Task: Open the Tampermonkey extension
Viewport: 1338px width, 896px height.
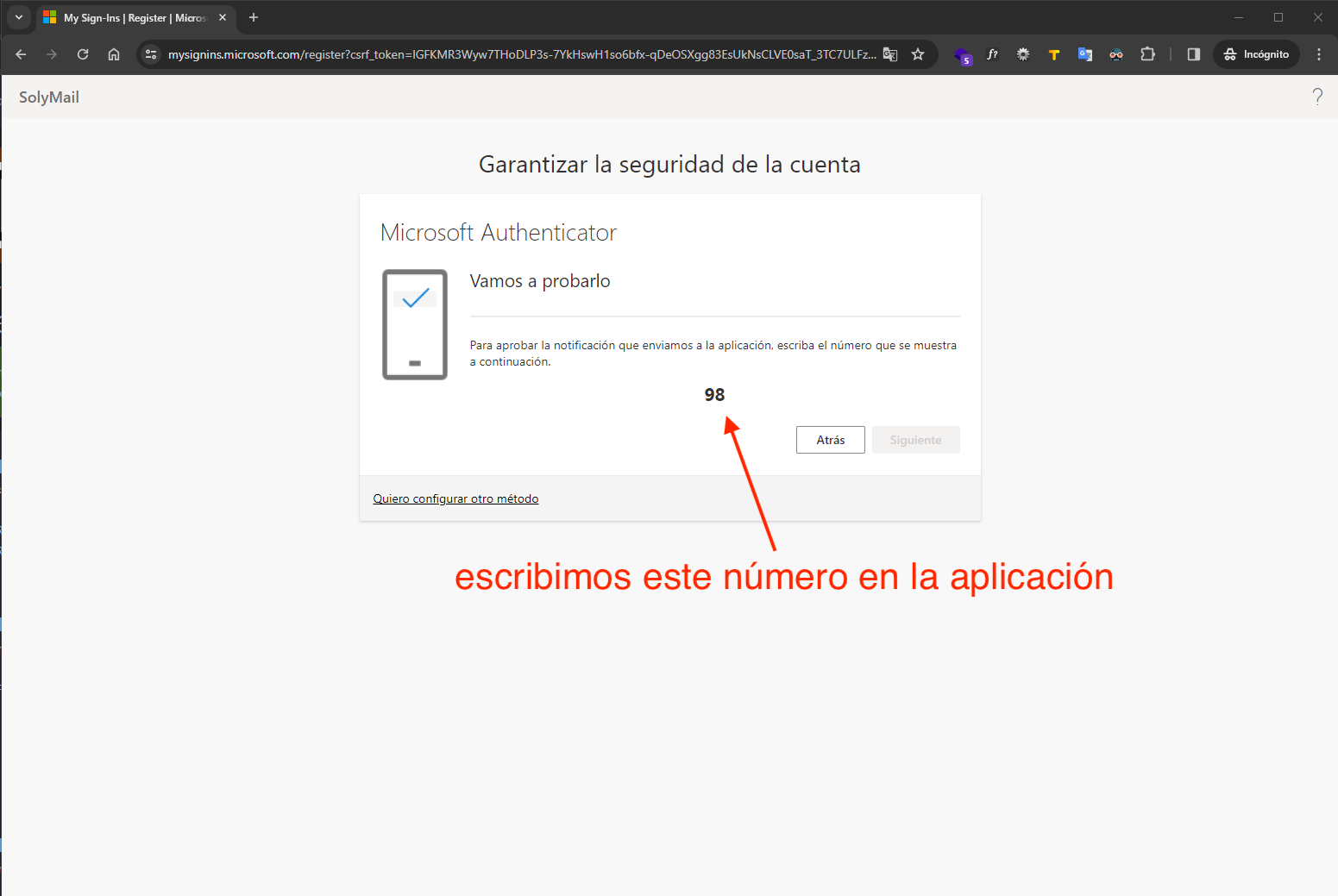Action: (x=1054, y=54)
